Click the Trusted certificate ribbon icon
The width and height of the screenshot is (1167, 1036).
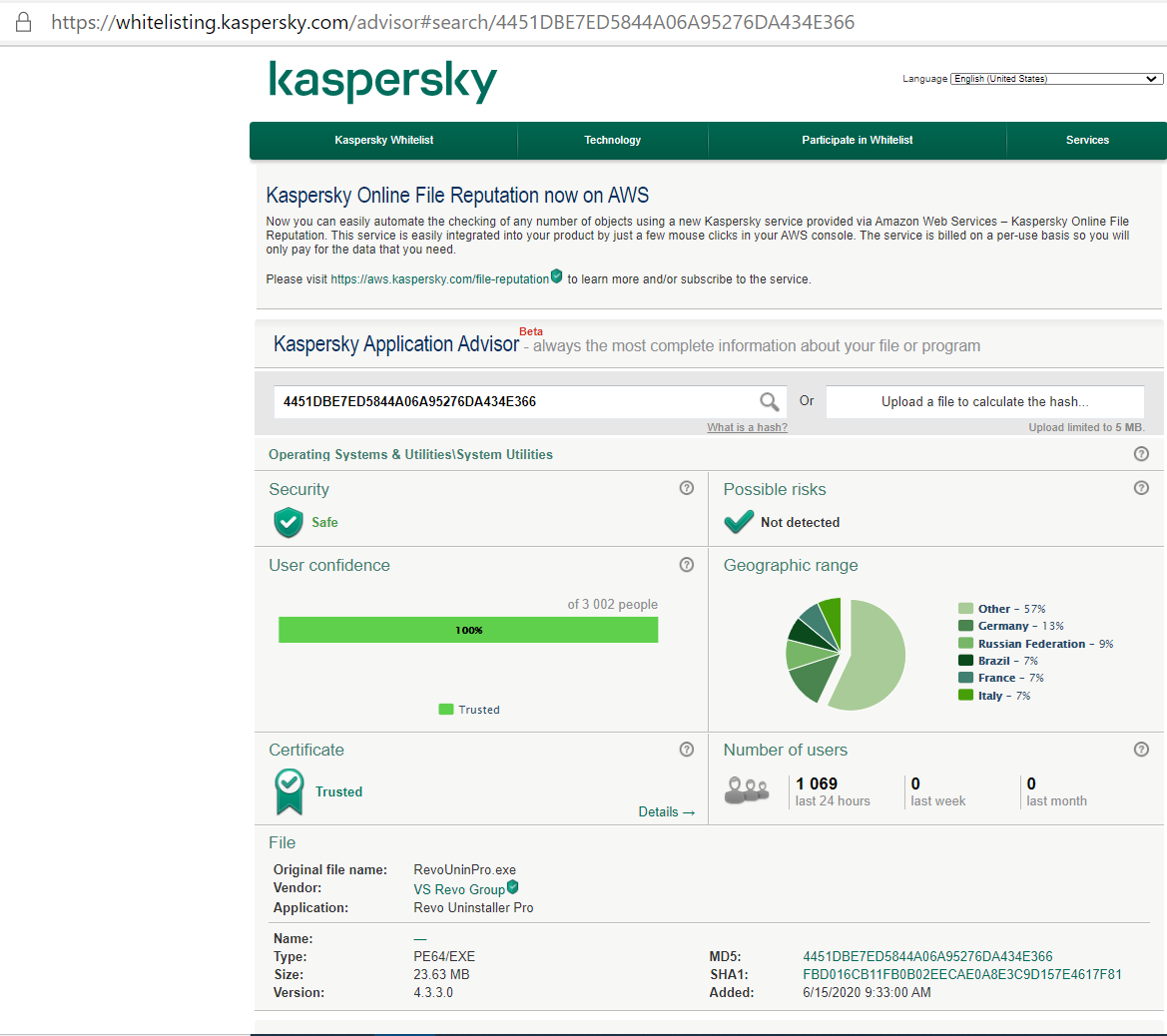[x=289, y=791]
